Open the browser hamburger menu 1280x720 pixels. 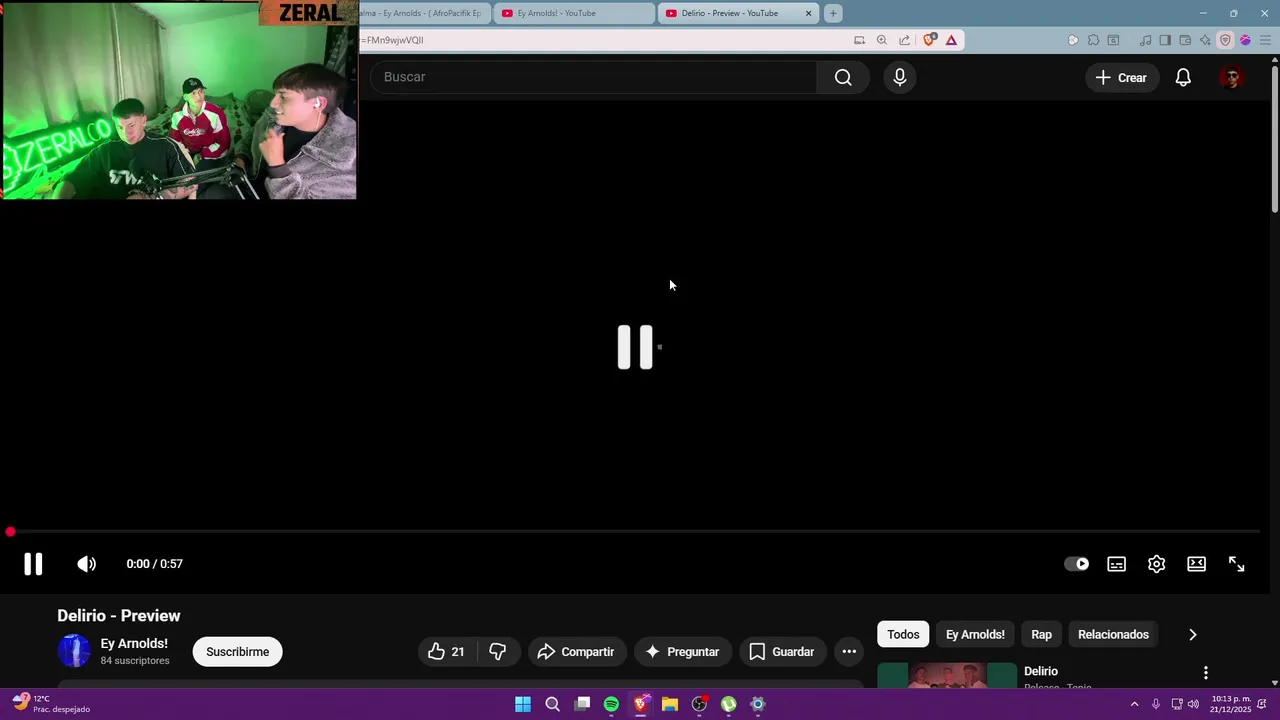pos(1265,40)
